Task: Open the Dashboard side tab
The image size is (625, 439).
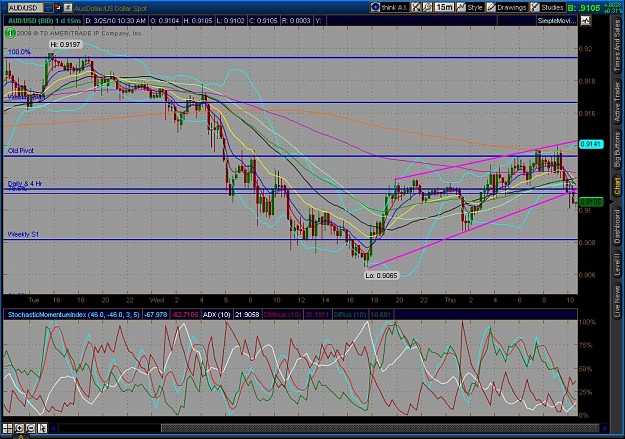Action: 617,227
